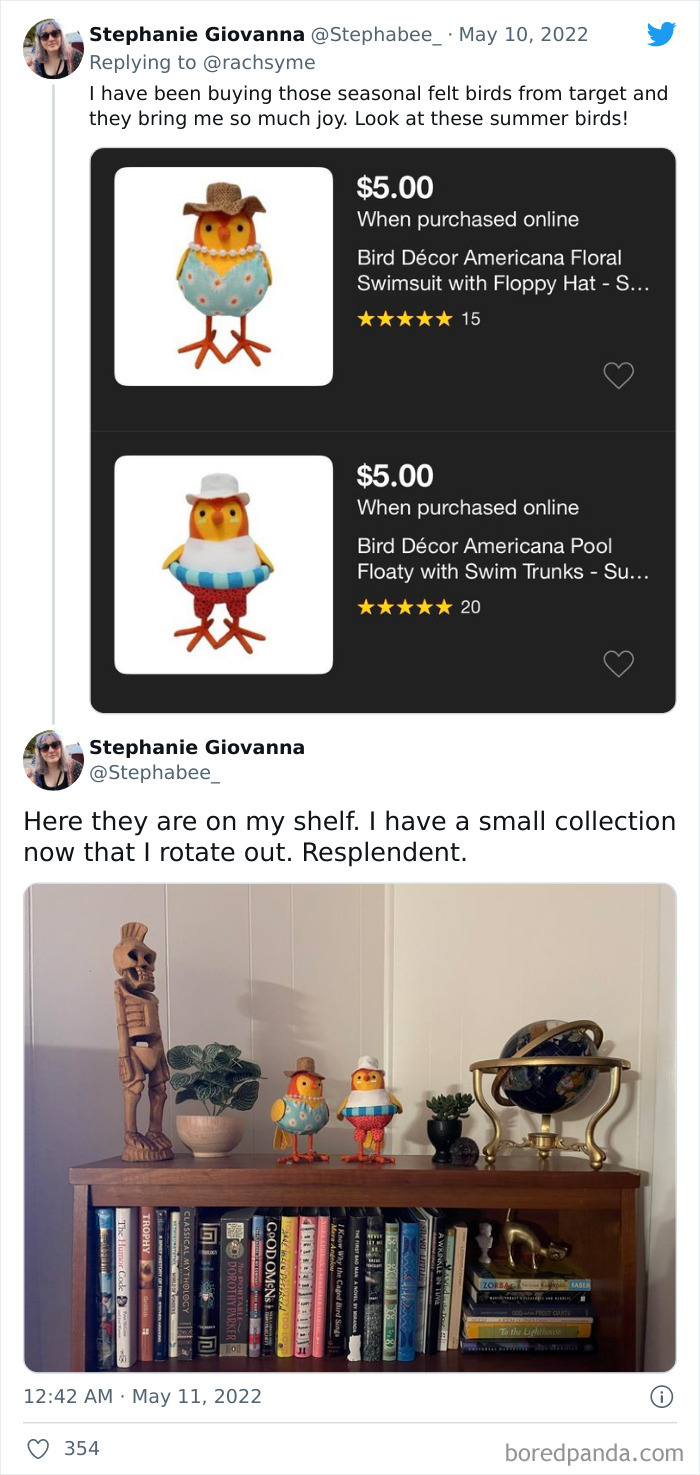
Task: Like the tweet with the heart icon
Action: coord(37,1448)
